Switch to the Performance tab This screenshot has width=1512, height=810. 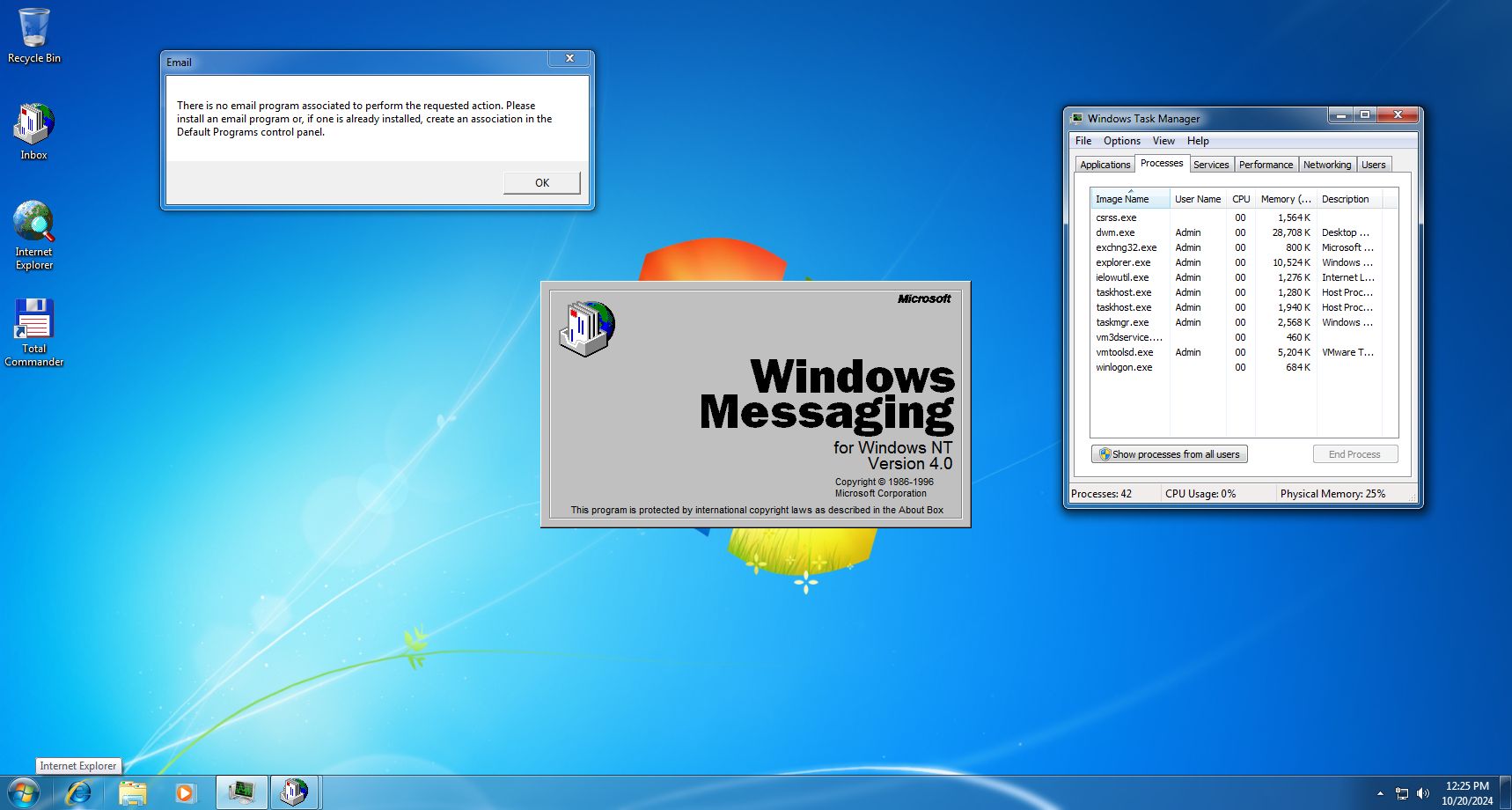1266,165
